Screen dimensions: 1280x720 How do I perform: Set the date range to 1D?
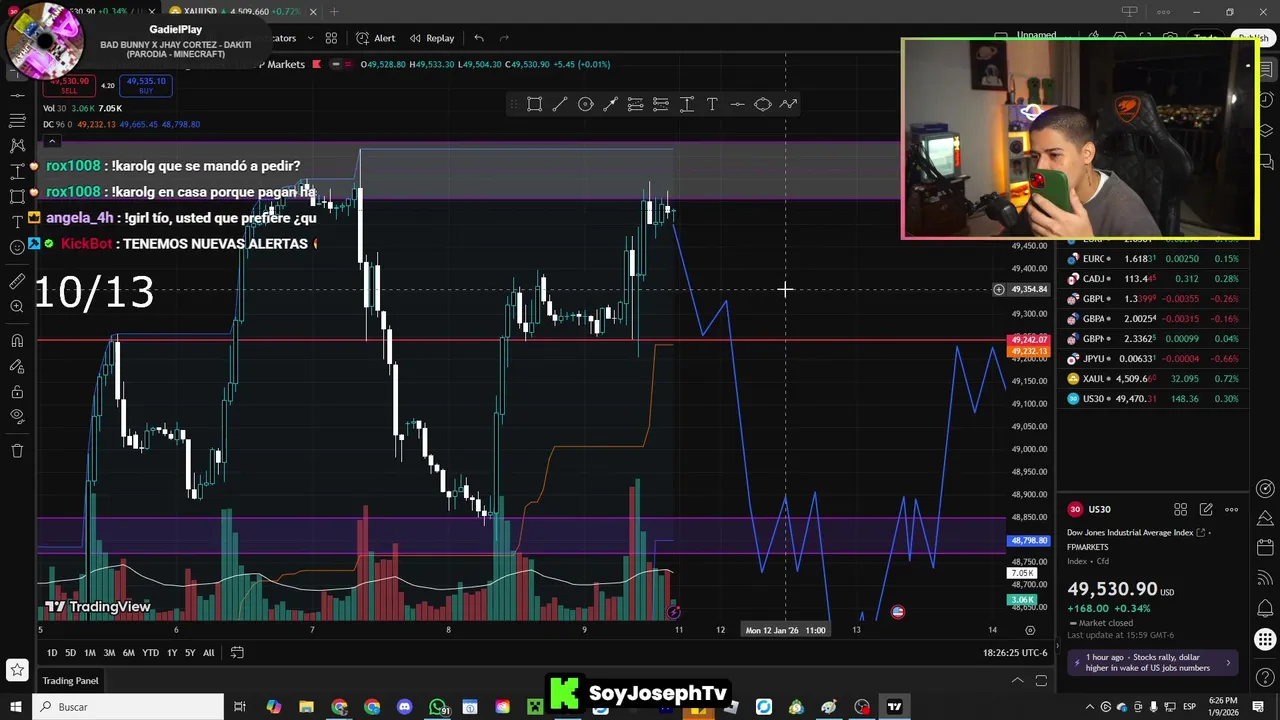click(x=52, y=653)
